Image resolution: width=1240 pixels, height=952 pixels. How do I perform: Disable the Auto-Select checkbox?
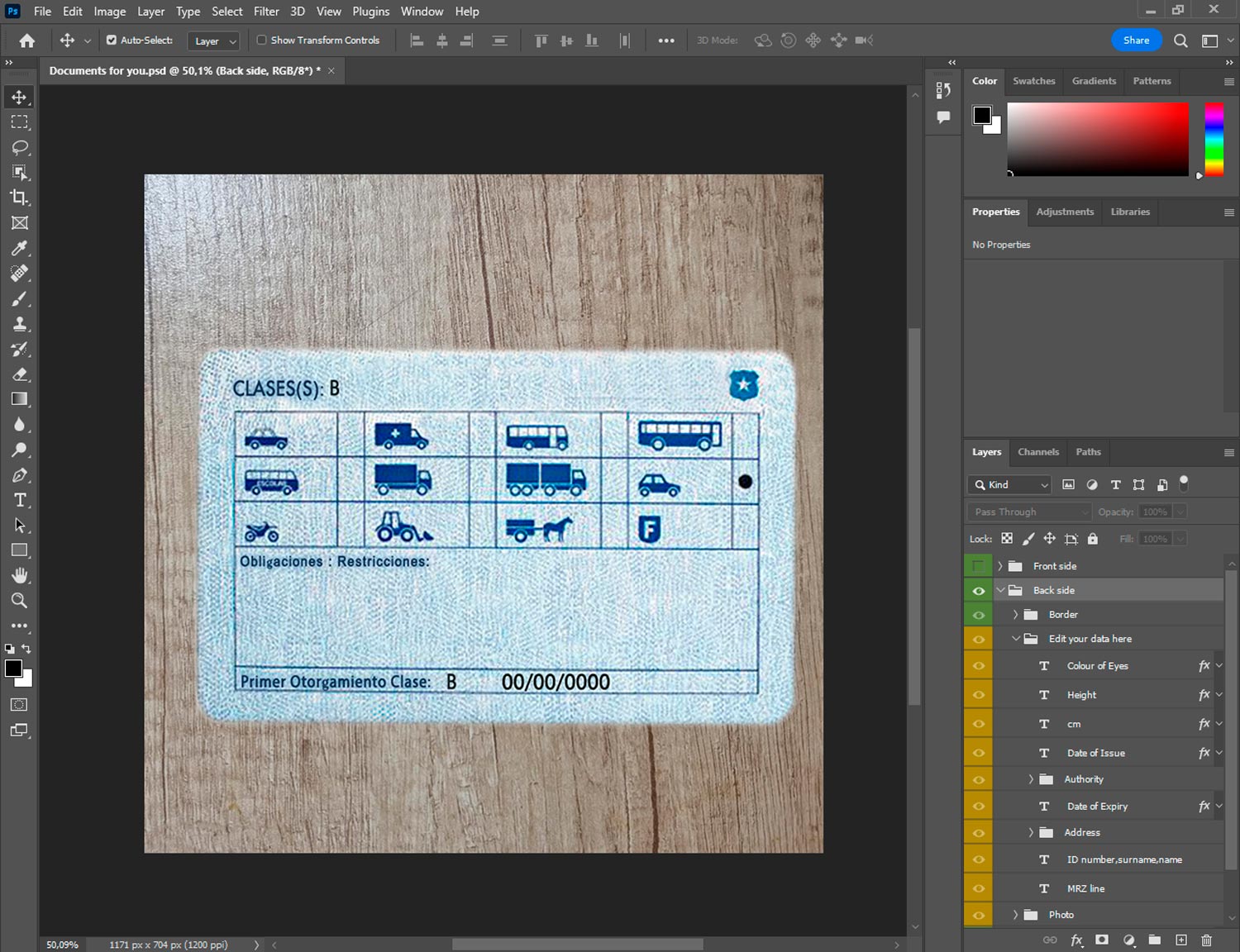coord(112,40)
